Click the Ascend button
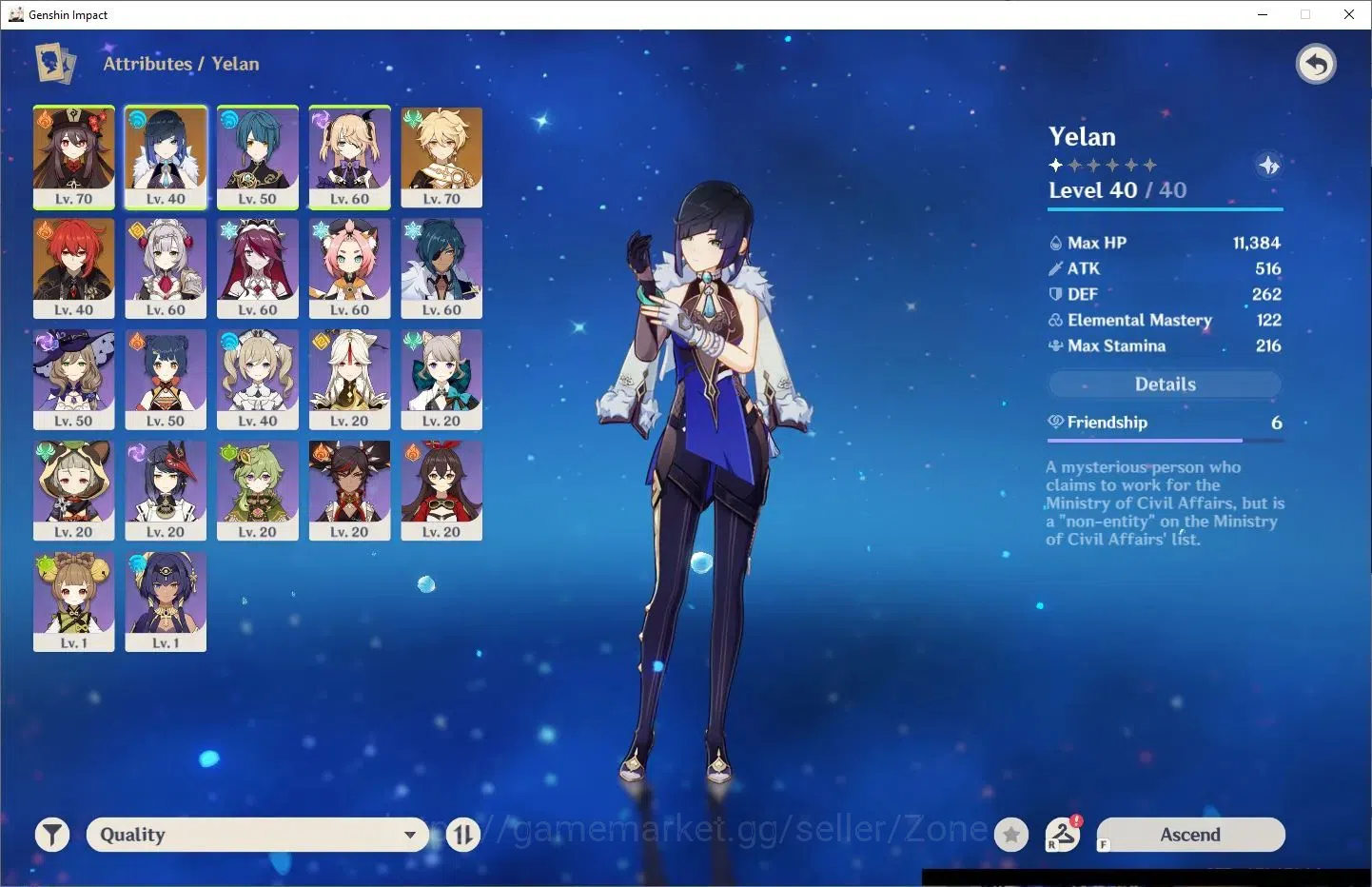1372x887 pixels. pos(1190,835)
